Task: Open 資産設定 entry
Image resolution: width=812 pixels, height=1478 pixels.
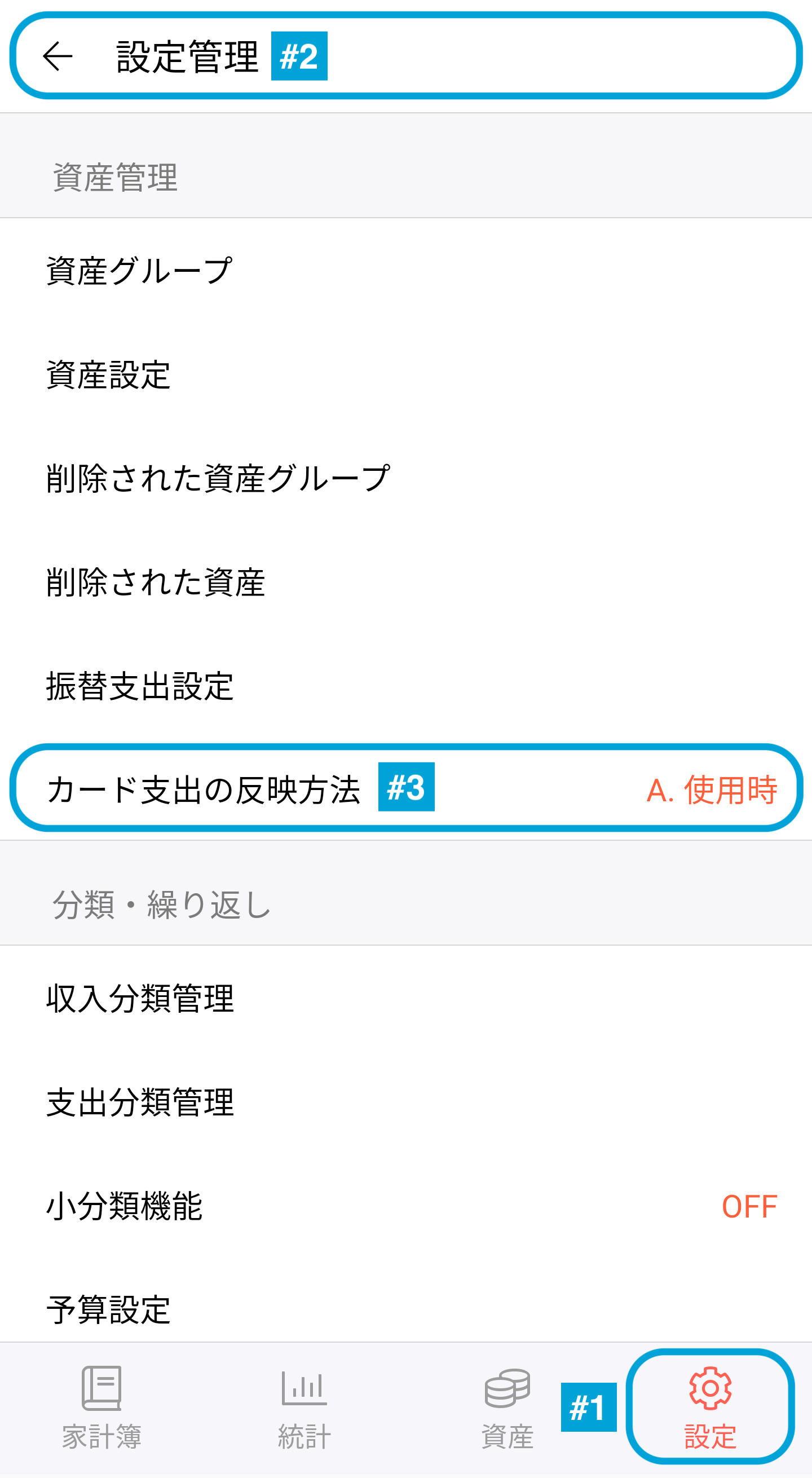Action: pos(405,374)
